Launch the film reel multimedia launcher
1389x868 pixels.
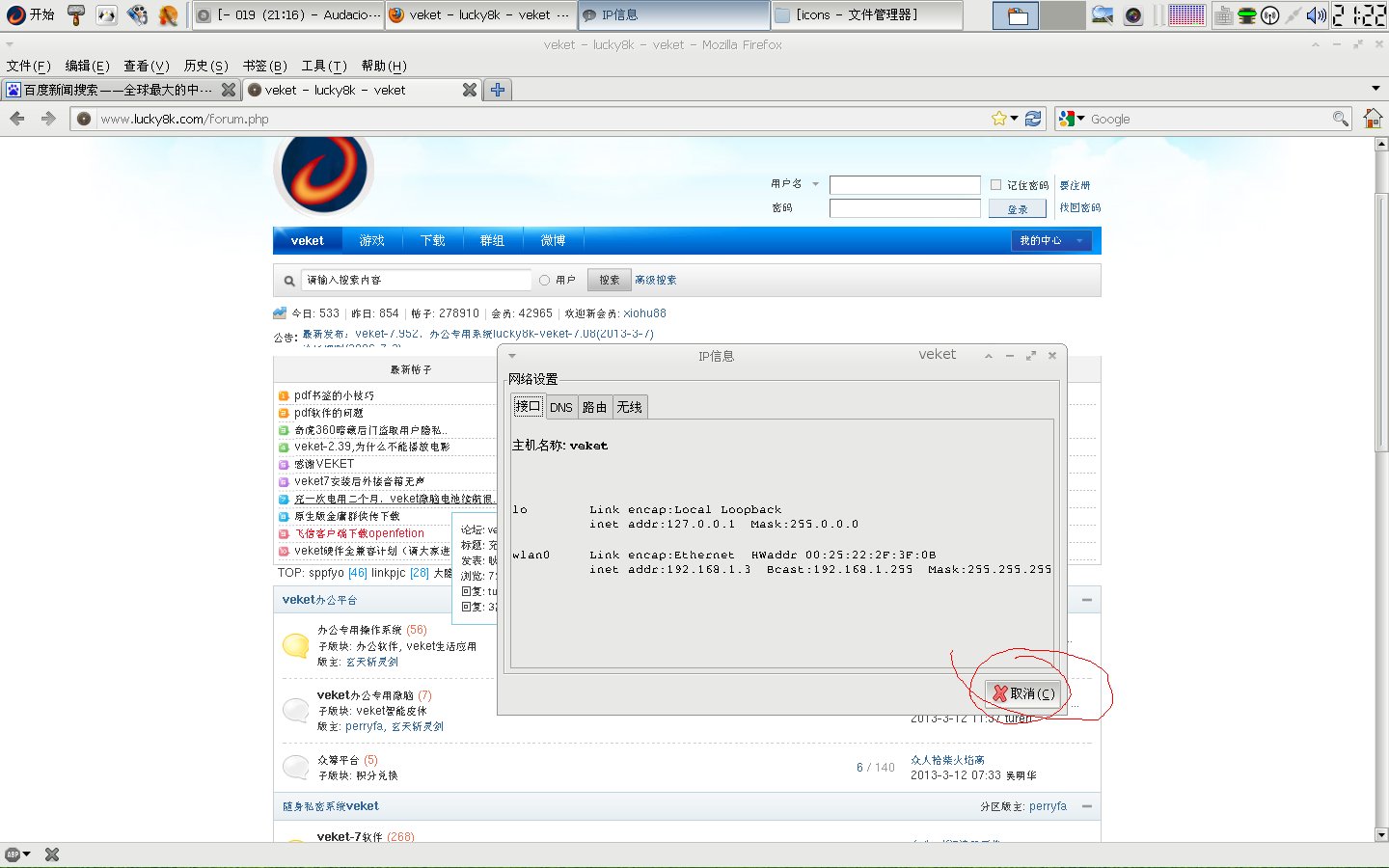(x=137, y=14)
